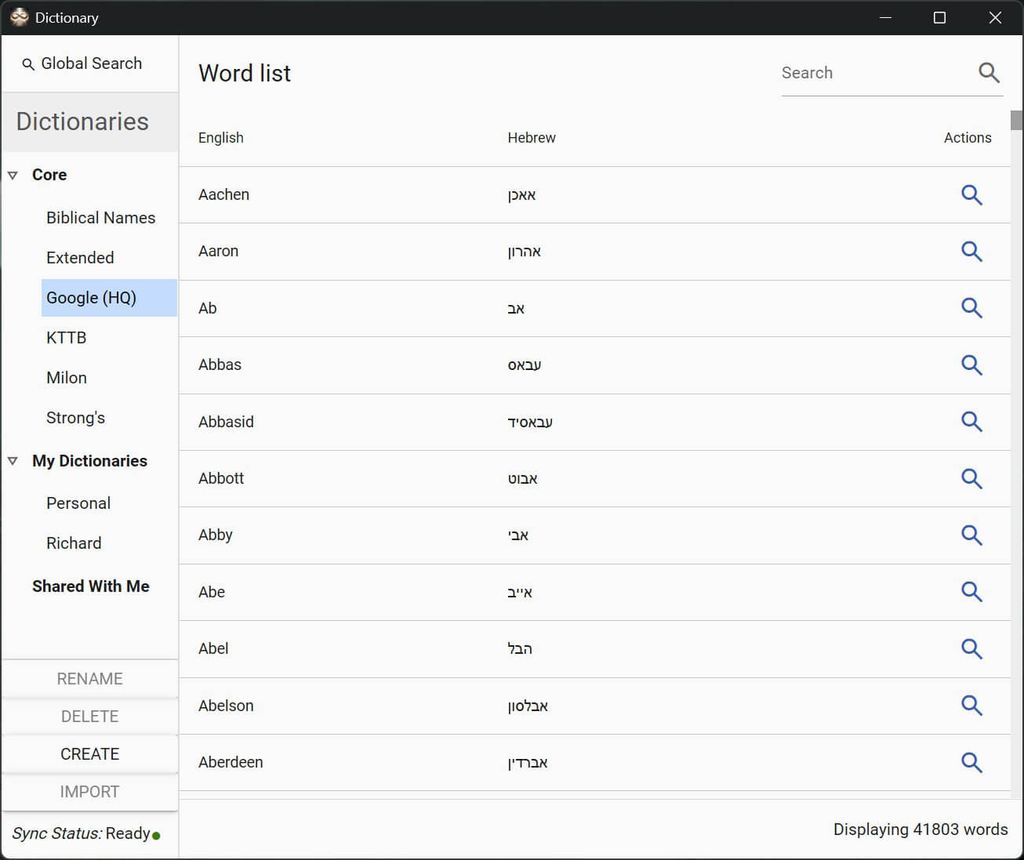Click the Abby row magnifier icon
This screenshot has width=1024, height=860.
971,535
